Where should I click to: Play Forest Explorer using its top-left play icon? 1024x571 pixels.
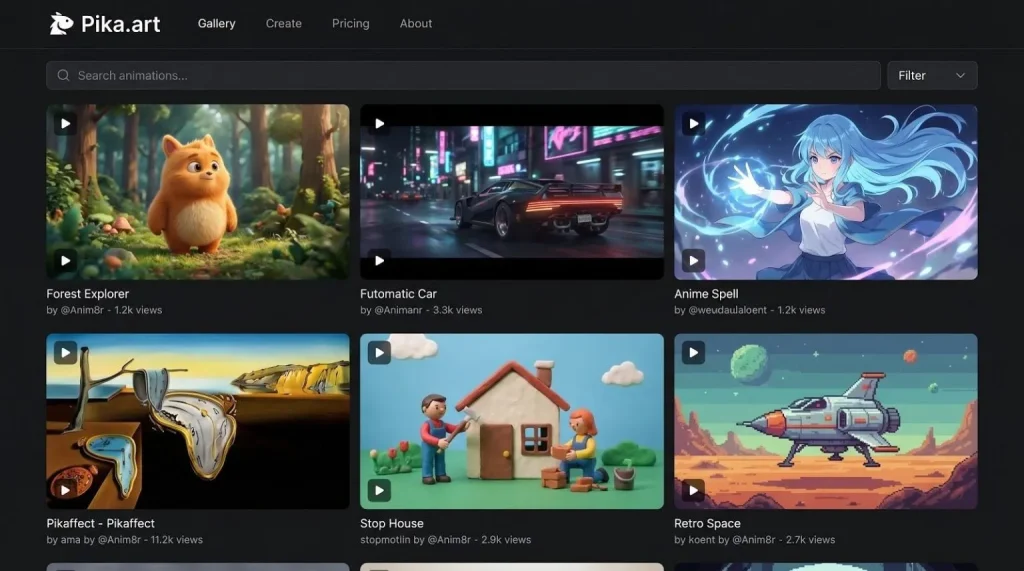[65, 123]
